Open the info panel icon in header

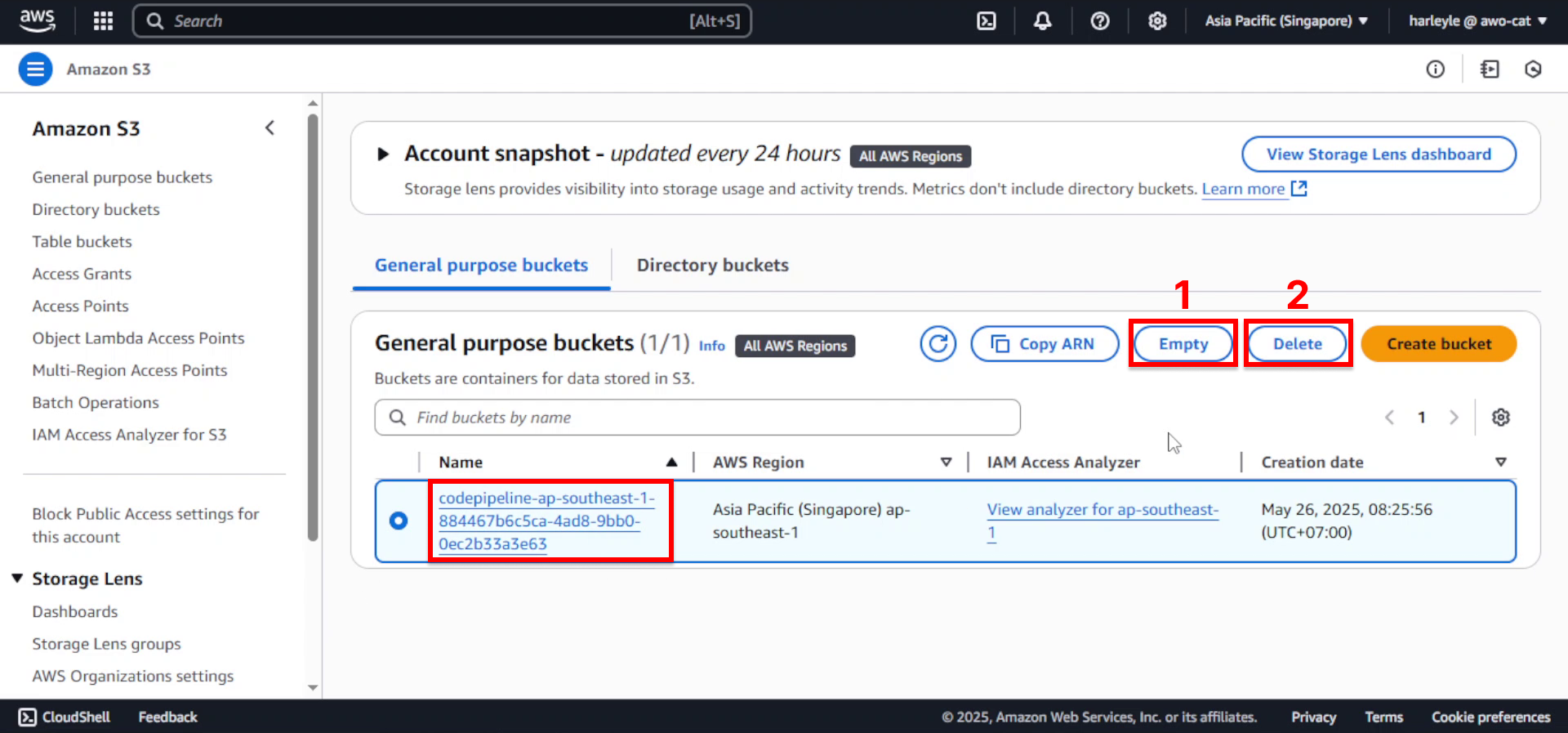point(1435,69)
